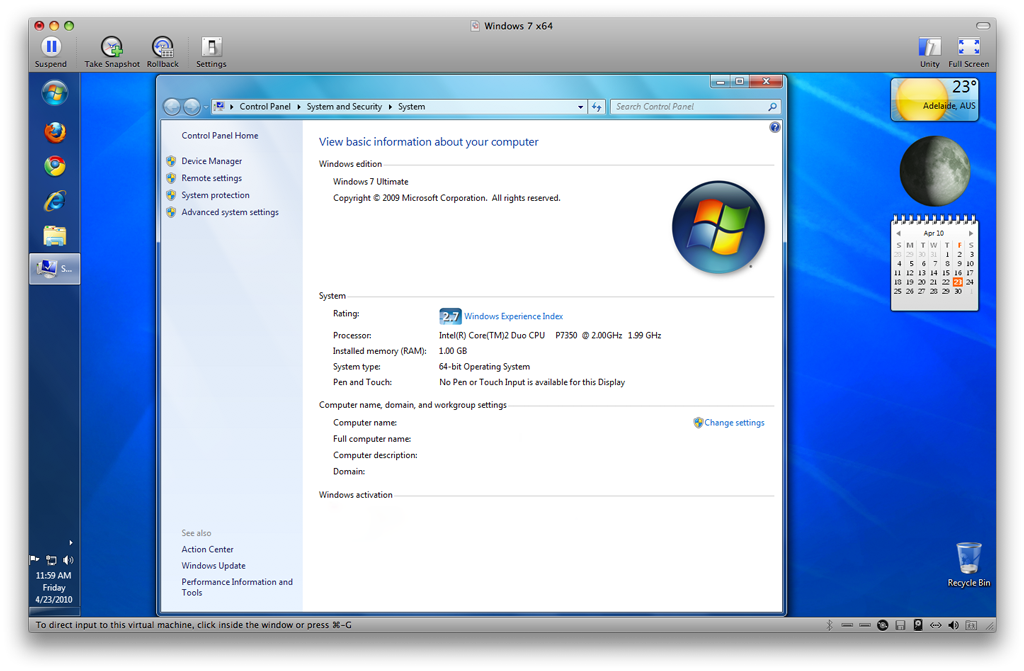This screenshot has height=671, width=1024.
Task: Click the sound card speaker status icon
Action: click(x=953, y=625)
